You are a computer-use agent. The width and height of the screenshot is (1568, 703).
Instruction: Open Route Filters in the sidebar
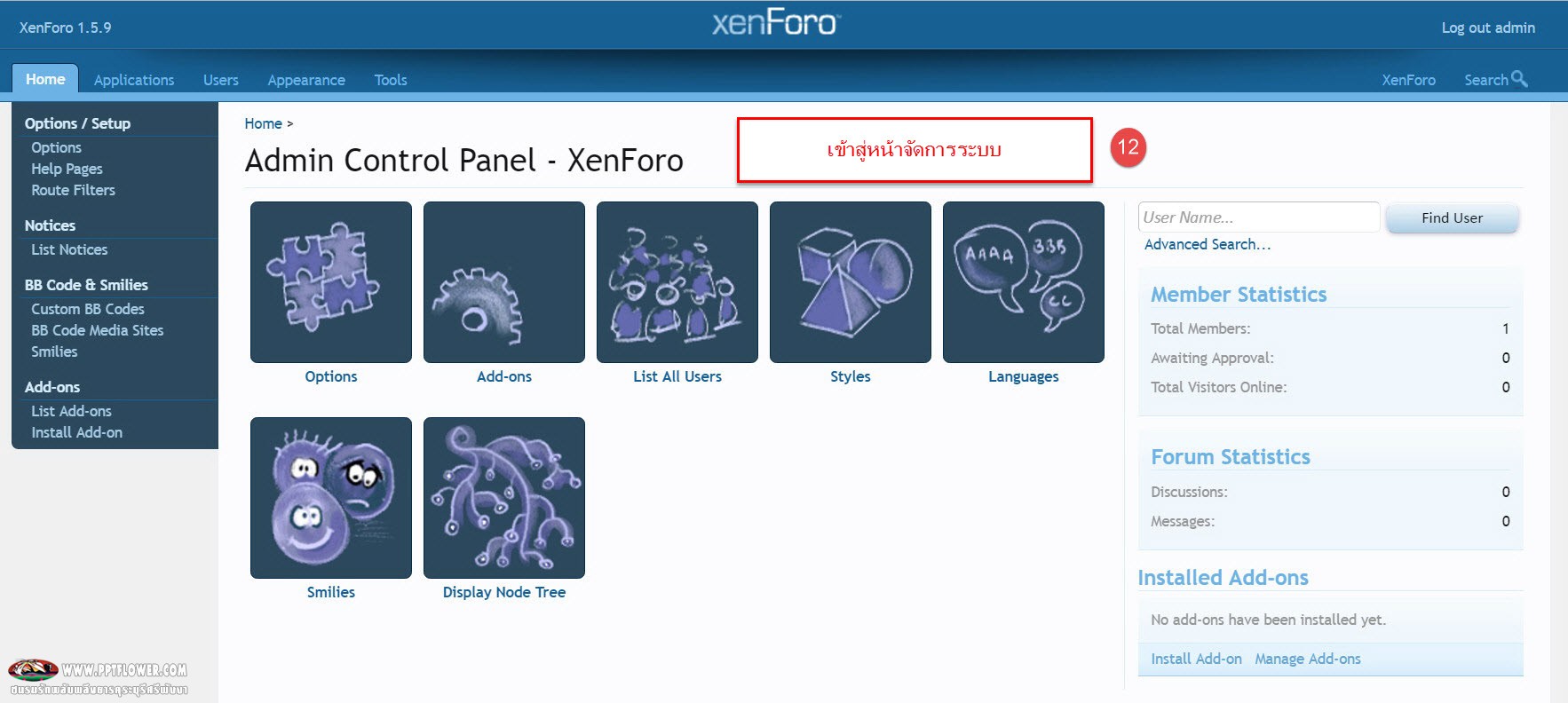pos(74,190)
